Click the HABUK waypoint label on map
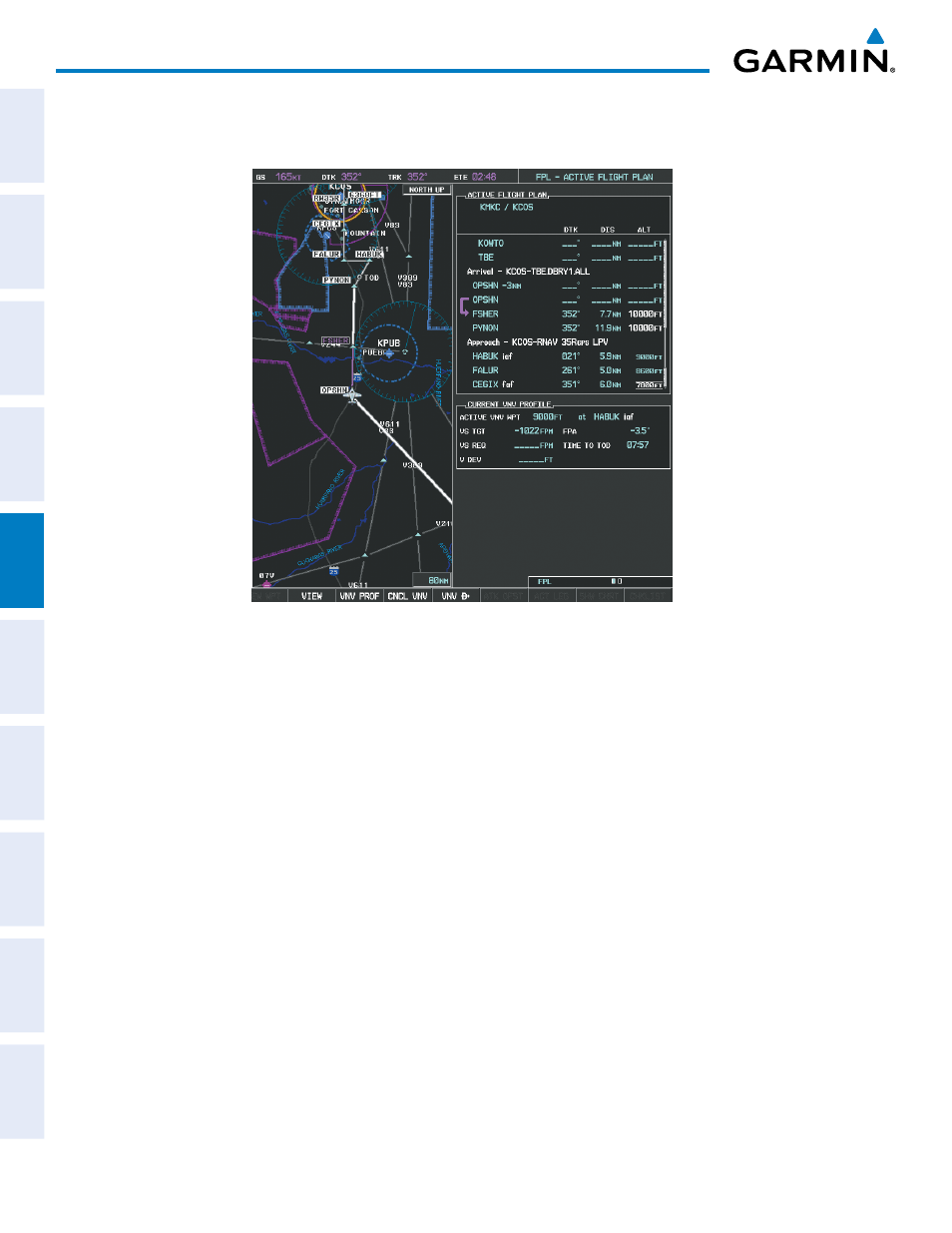952x1233 pixels. tap(369, 255)
